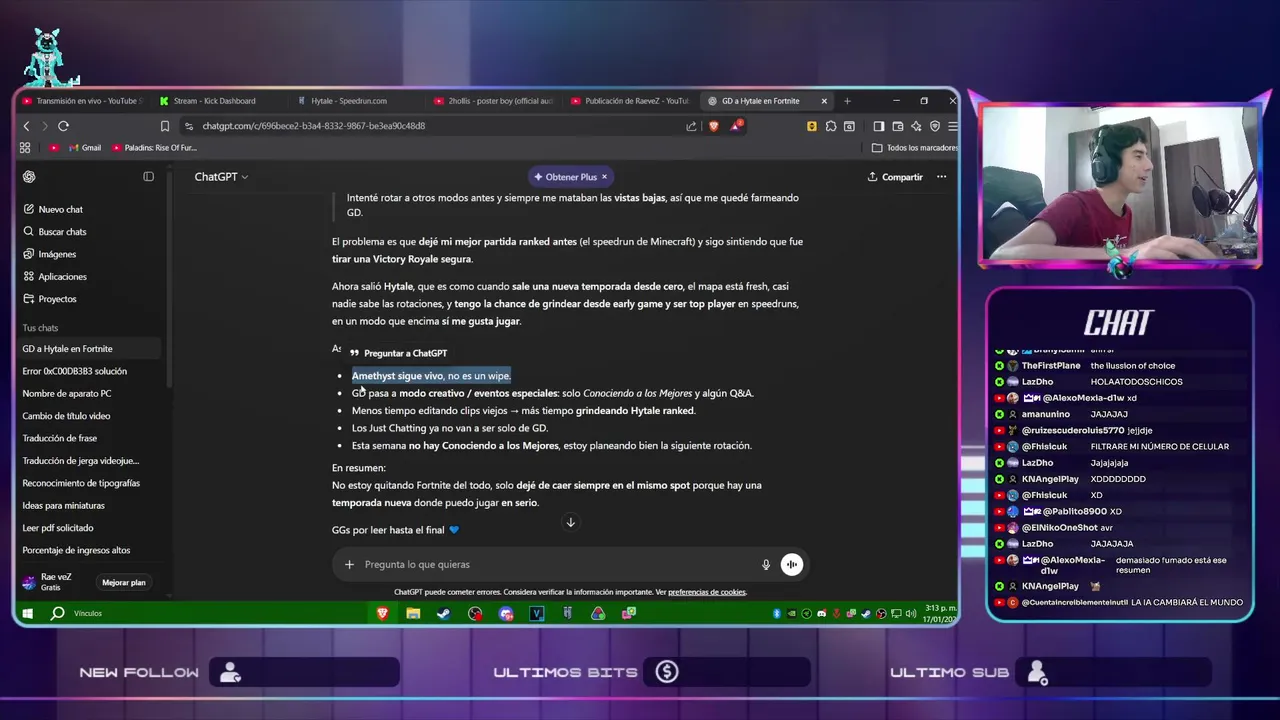
Task: Open the Brave wallet icon
Action: tap(898, 126)
